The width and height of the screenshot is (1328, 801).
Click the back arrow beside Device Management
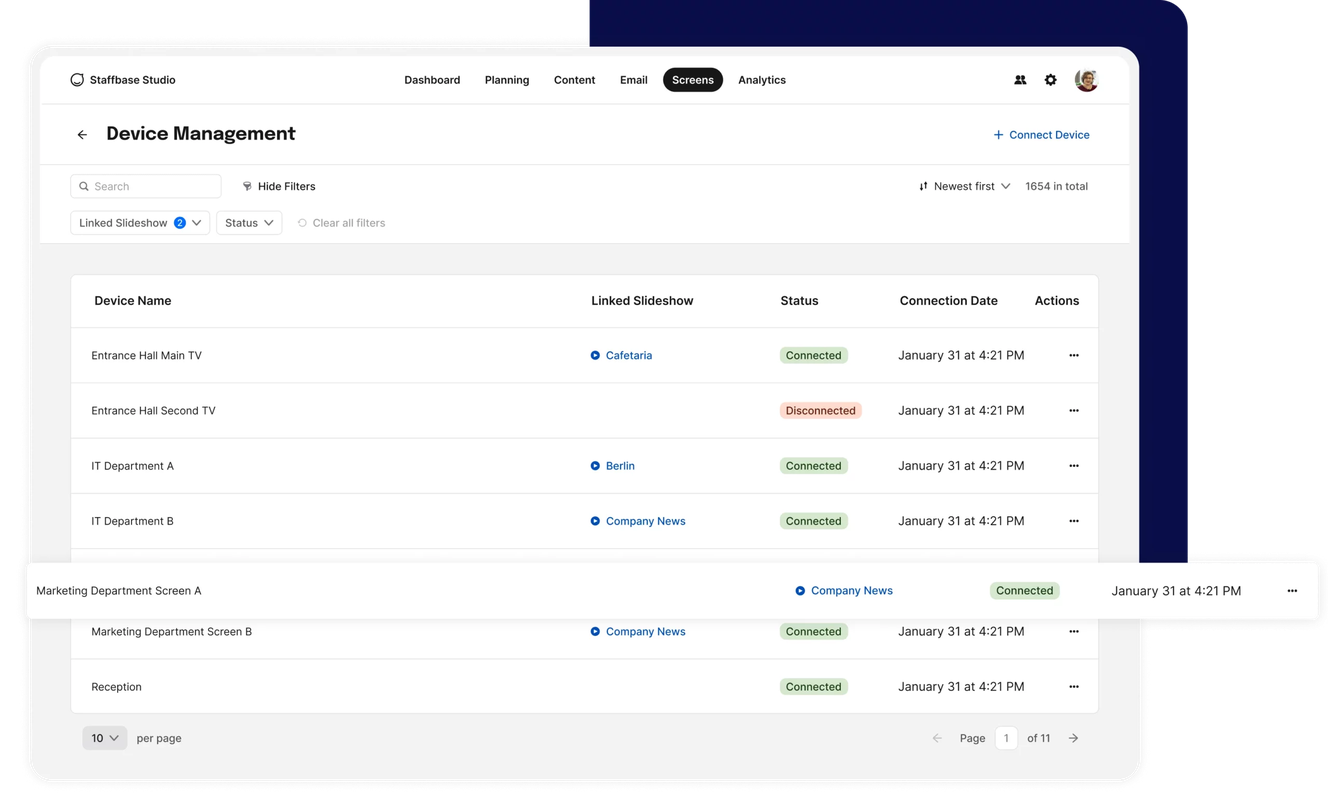pos(82,134)
